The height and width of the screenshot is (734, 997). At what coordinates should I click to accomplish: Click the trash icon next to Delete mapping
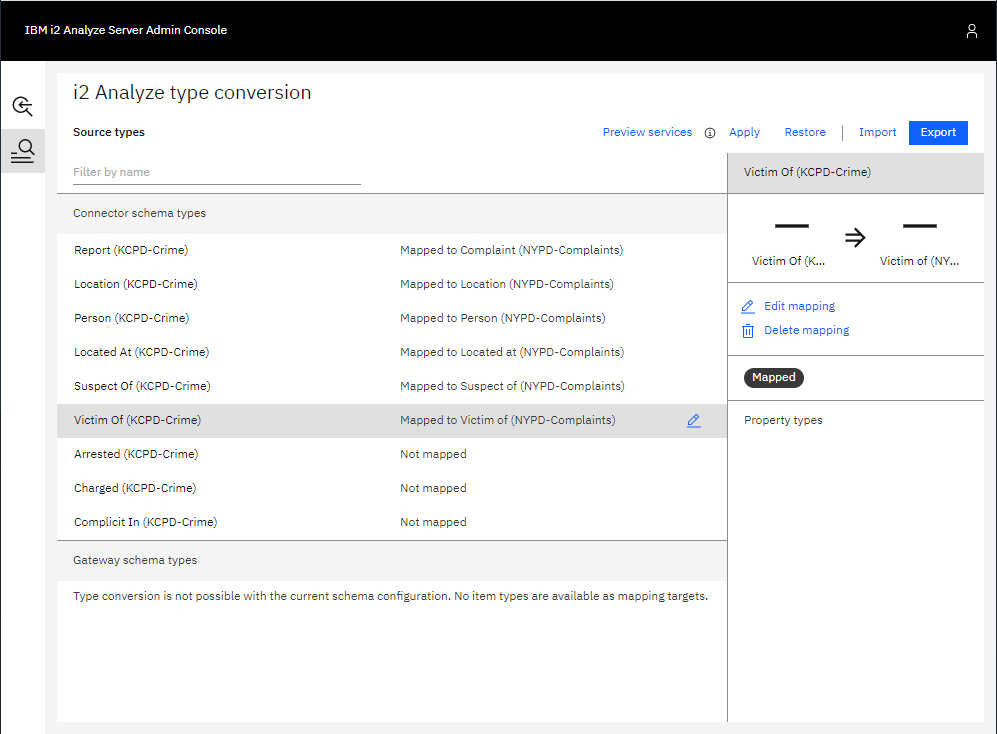(747, 330)
